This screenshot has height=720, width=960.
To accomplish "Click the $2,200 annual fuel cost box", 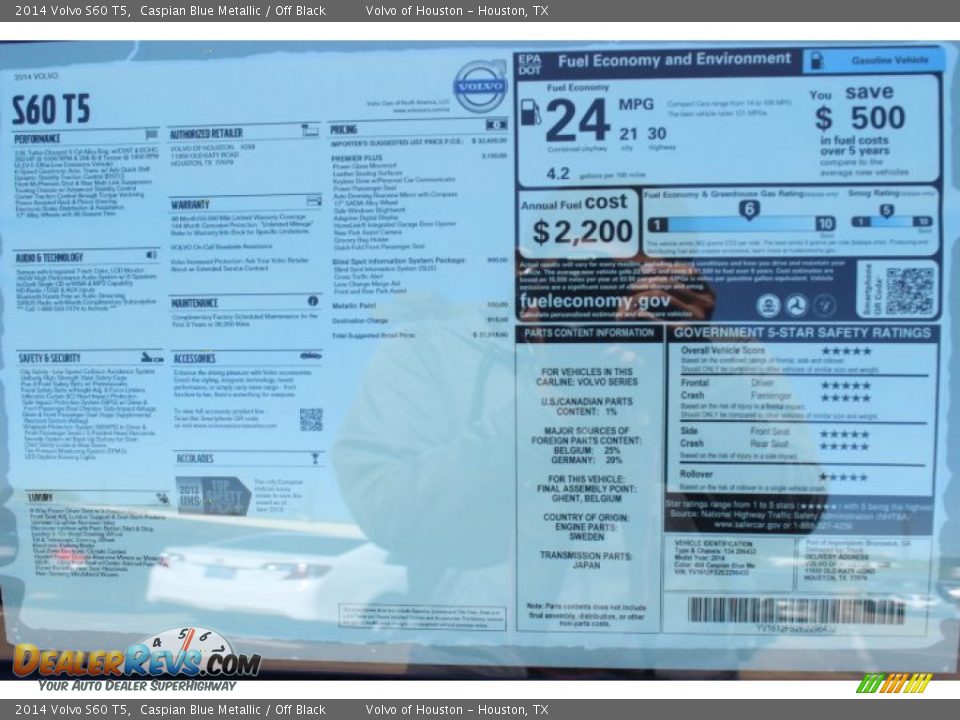I will 579,223.
